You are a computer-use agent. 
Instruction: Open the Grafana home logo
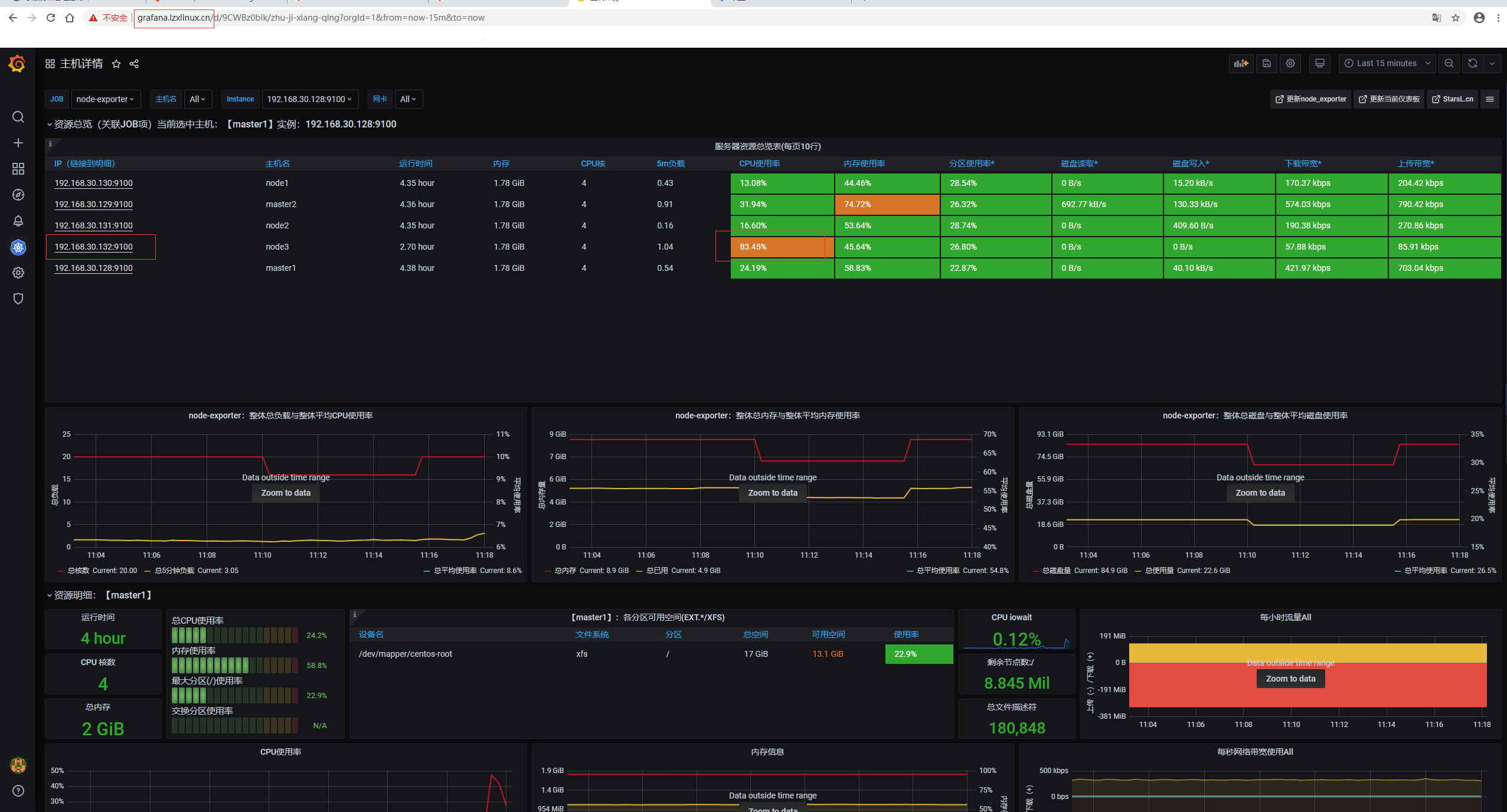pyautogui.click(x=17, y=63)
